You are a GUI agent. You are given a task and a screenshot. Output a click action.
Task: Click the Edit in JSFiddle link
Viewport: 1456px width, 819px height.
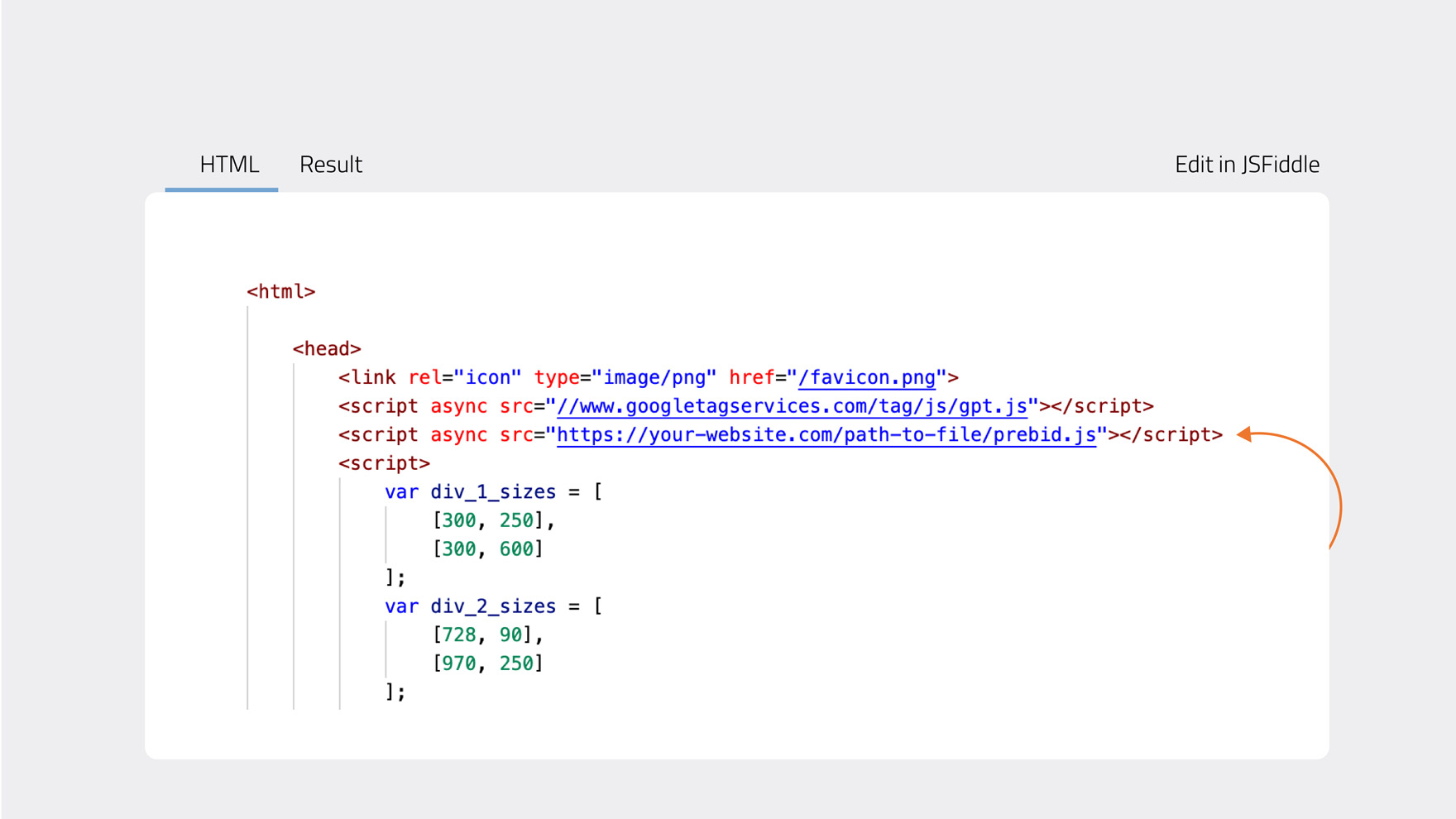pos(1247,165)
